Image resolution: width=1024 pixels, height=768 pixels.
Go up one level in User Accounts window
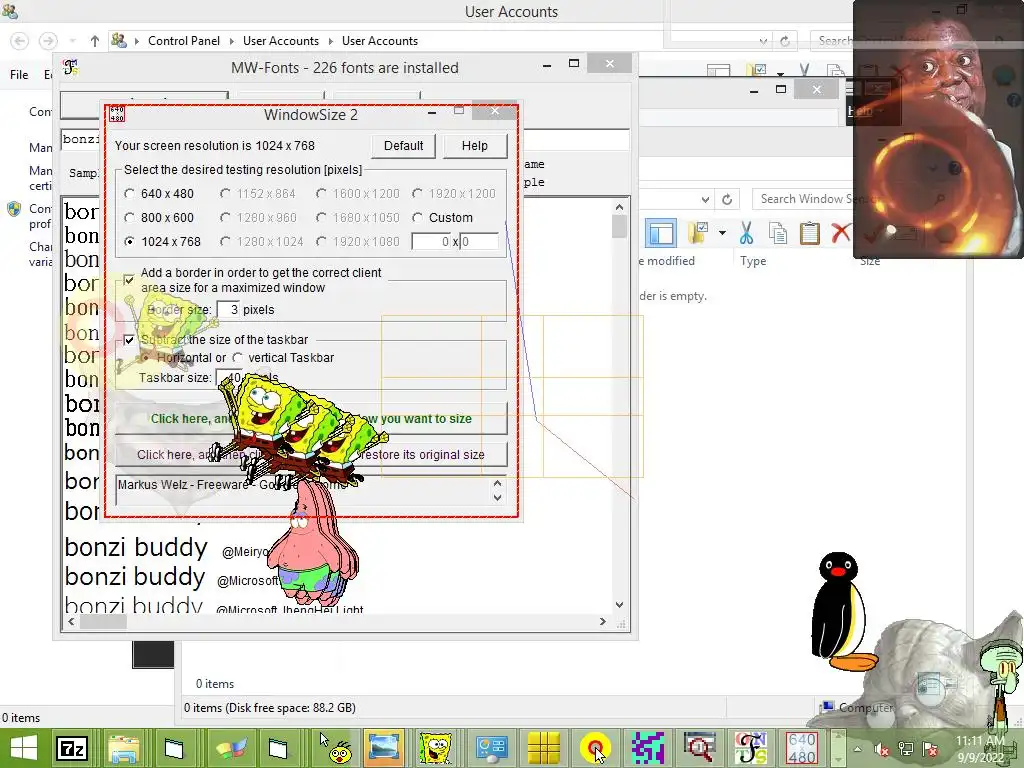95,41
